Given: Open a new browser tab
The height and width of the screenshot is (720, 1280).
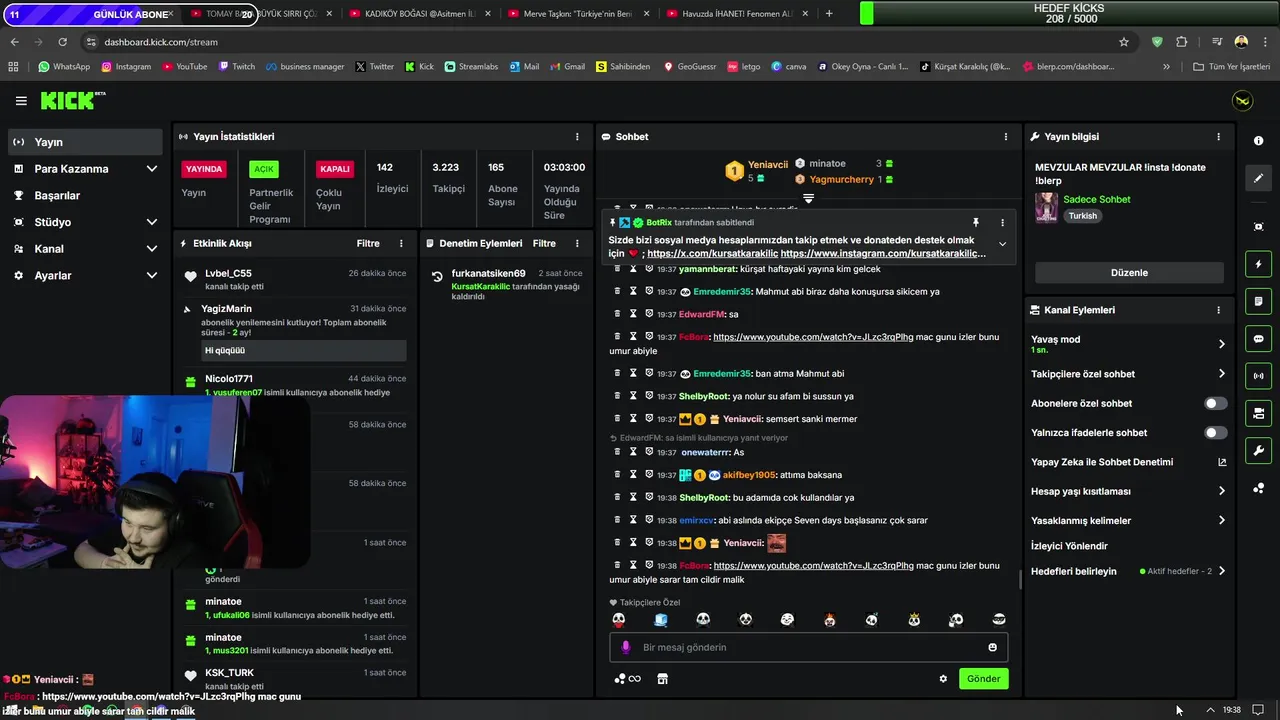Looking at the screenshot, I should click(x=829, y=14).
